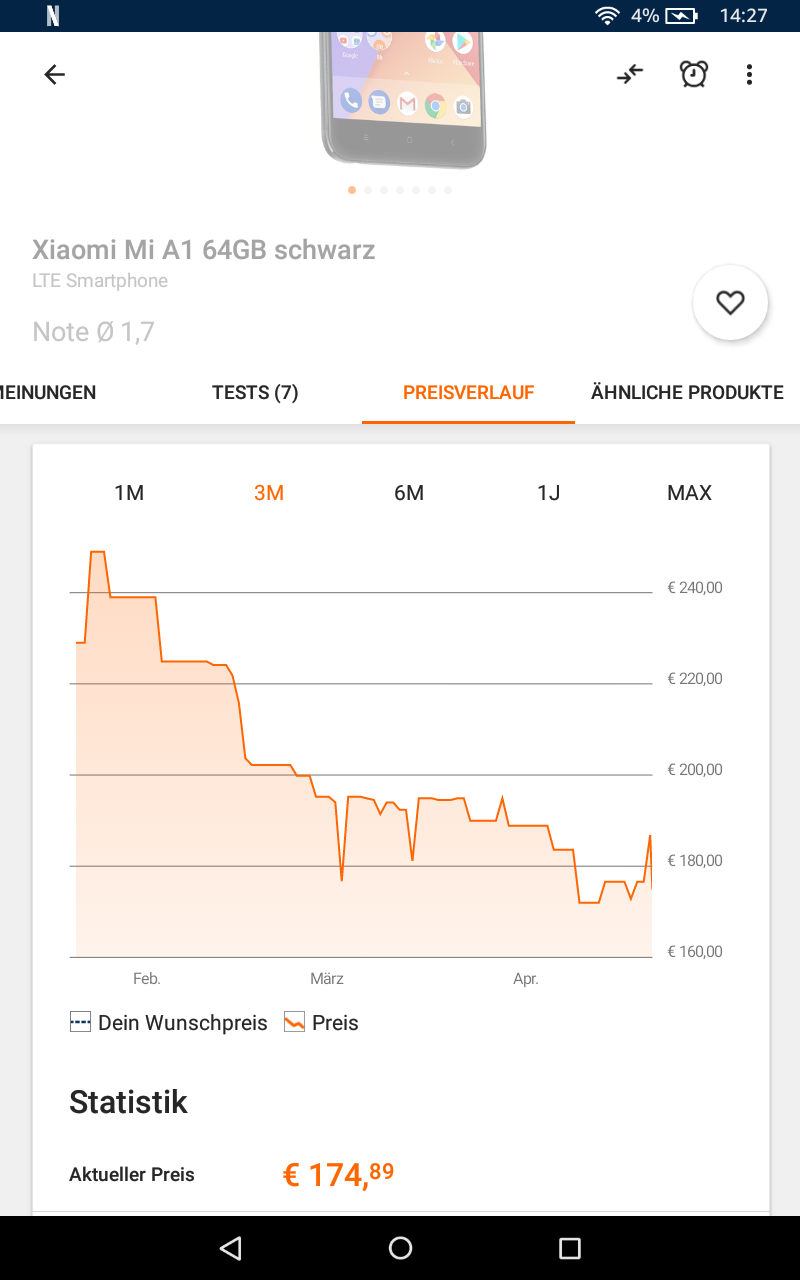Add product to favorites with heart icon
Viewport: 800px width, 1280px height.
click(730, 303)
